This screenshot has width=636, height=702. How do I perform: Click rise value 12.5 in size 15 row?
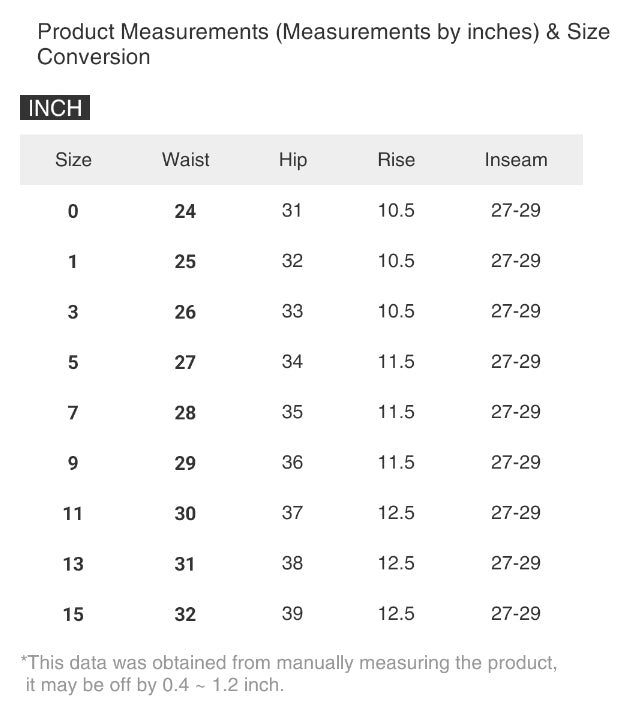point(396,614)
